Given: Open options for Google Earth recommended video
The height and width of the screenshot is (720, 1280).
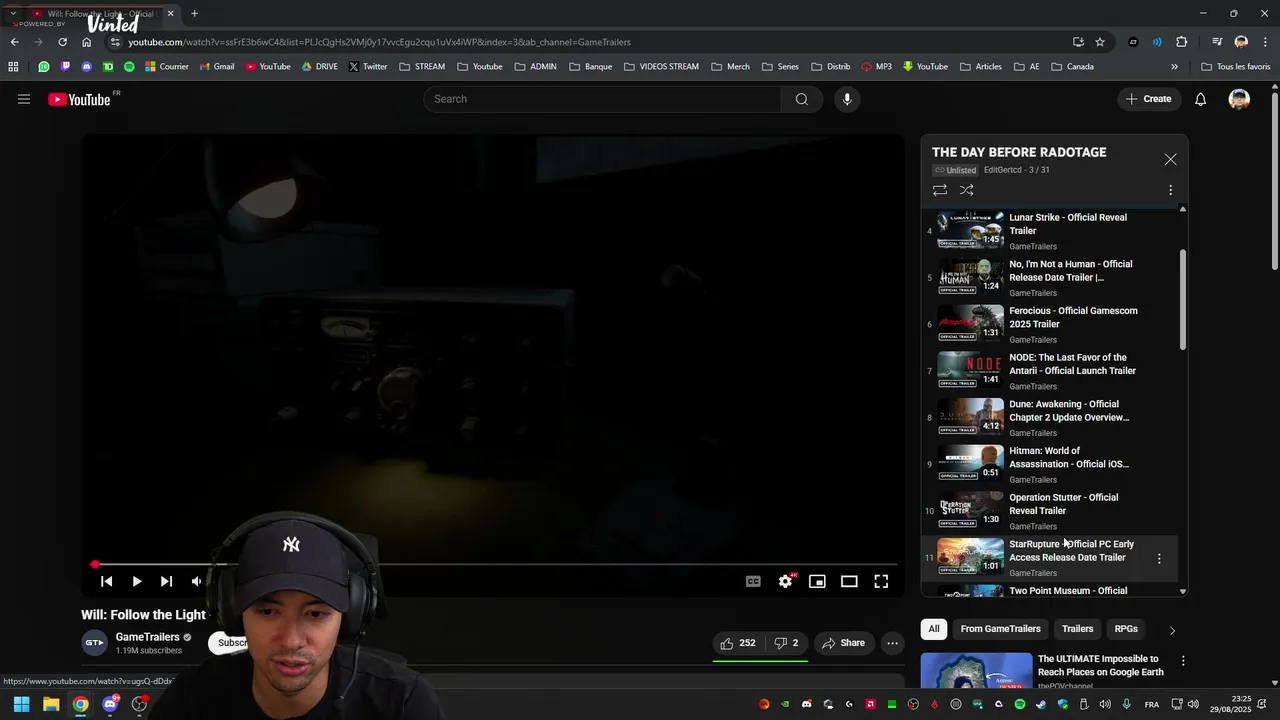Looking at the screenshot, I should tap(1183, 661).
